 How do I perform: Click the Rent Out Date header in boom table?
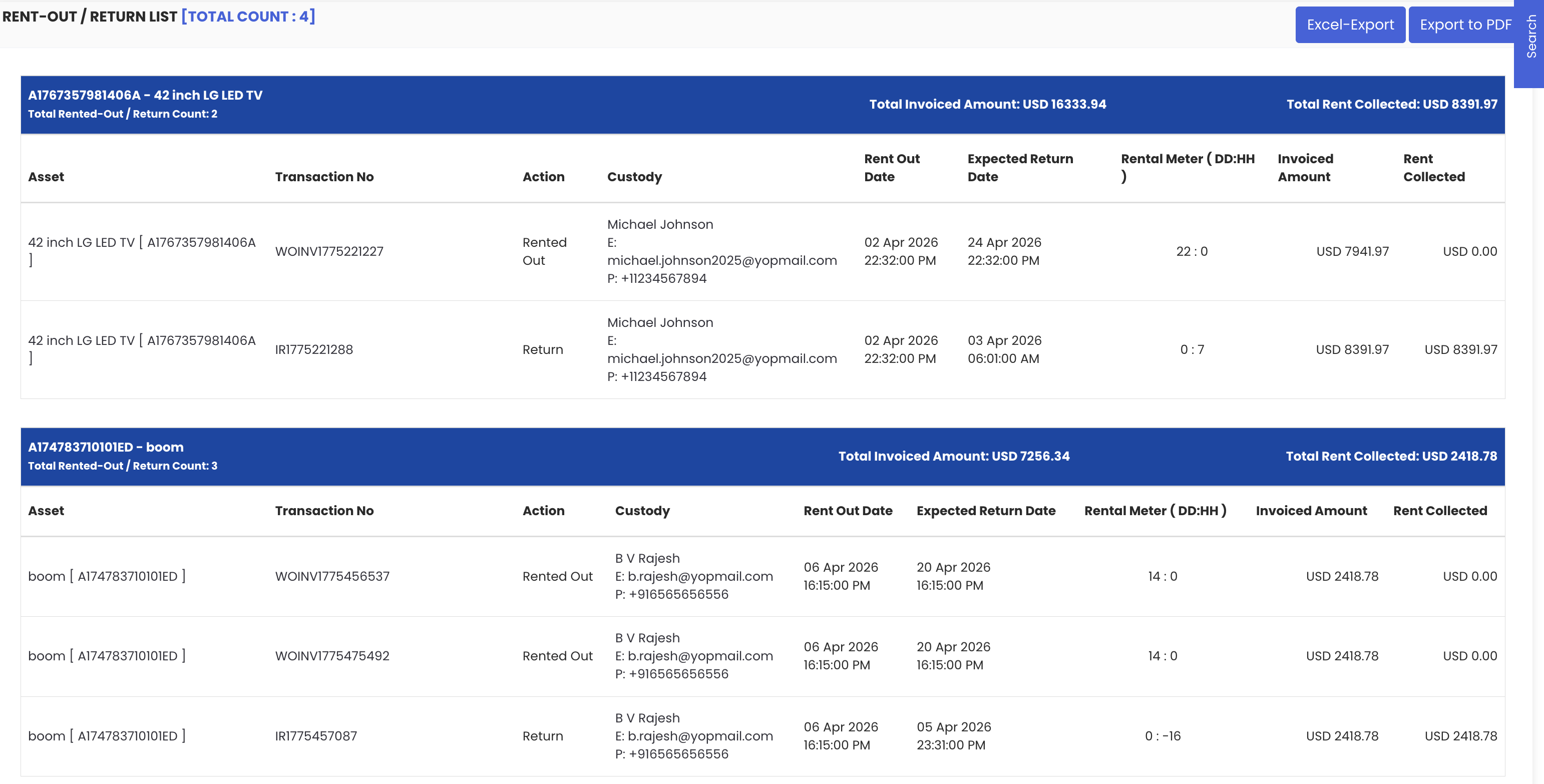tap(848, 511)
